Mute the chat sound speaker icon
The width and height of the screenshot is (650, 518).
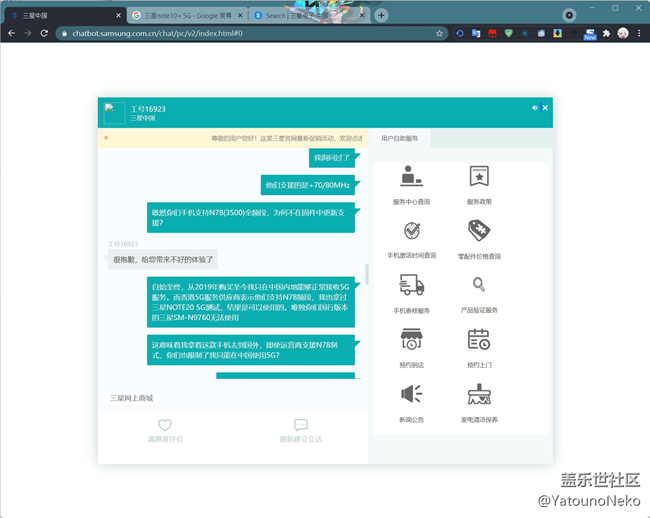[534, 108]
